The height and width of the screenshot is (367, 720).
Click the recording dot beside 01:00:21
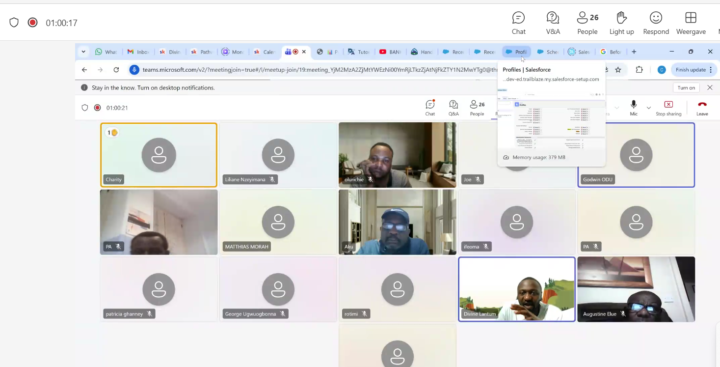(x=97, y=107)
